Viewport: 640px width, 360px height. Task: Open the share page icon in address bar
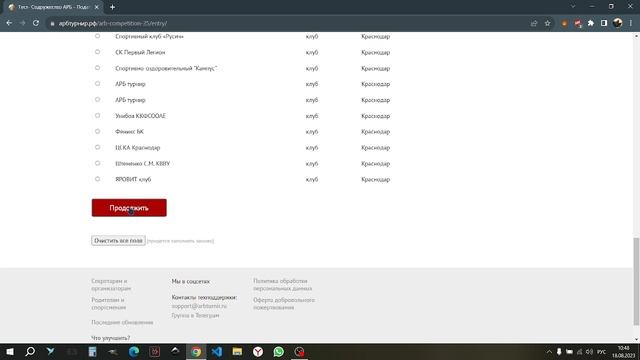(534, 23)
